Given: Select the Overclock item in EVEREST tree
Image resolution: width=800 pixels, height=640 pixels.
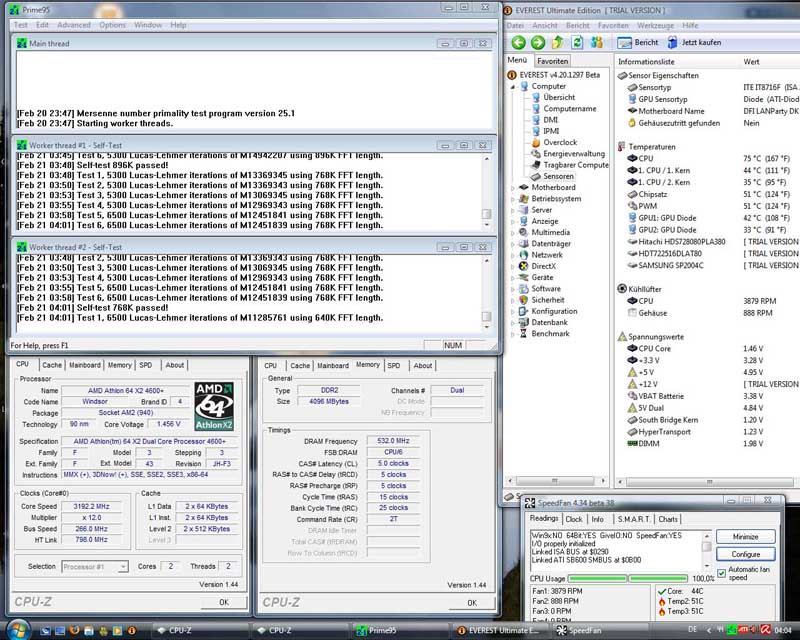Looking at the screenshot, I should 560,142.
